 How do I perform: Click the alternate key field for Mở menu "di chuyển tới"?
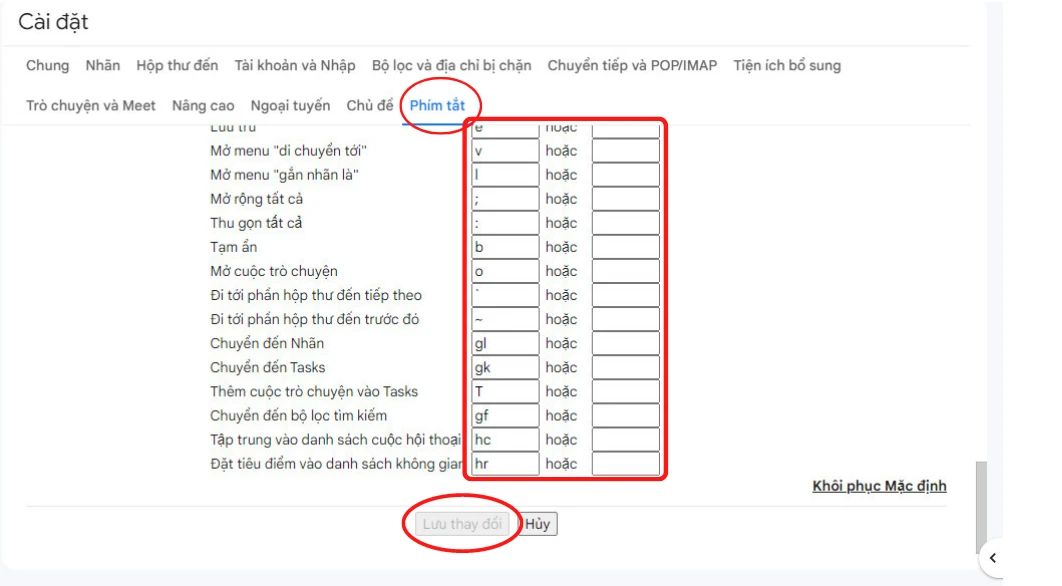tap(626, 150)
